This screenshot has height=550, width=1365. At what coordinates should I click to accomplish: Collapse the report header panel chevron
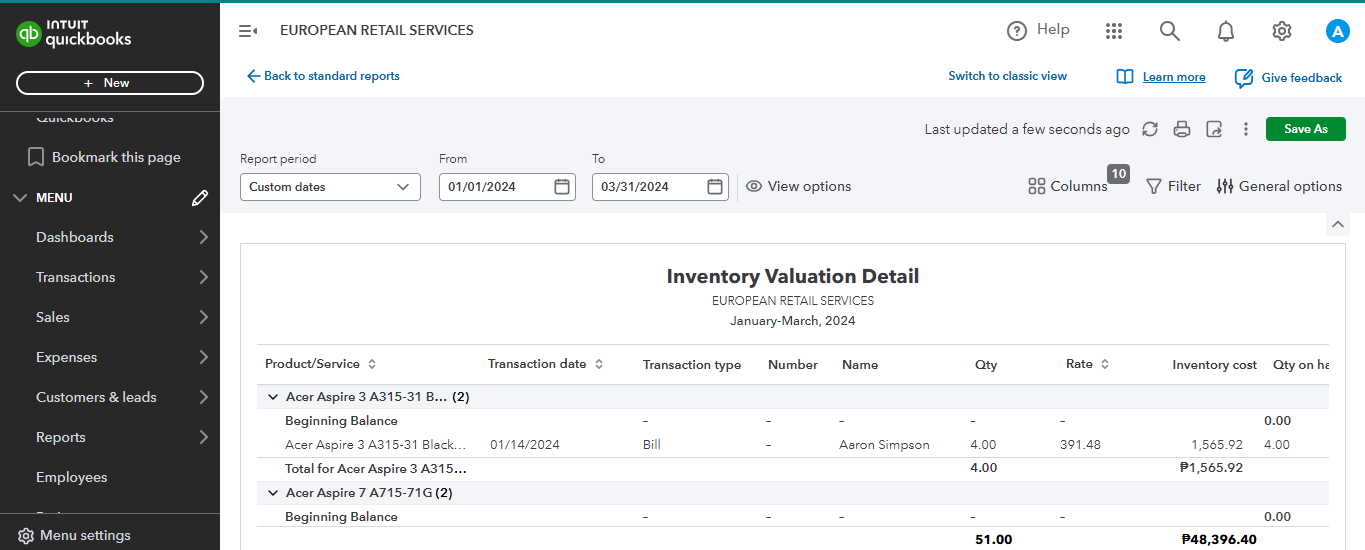coord(1338,224)
